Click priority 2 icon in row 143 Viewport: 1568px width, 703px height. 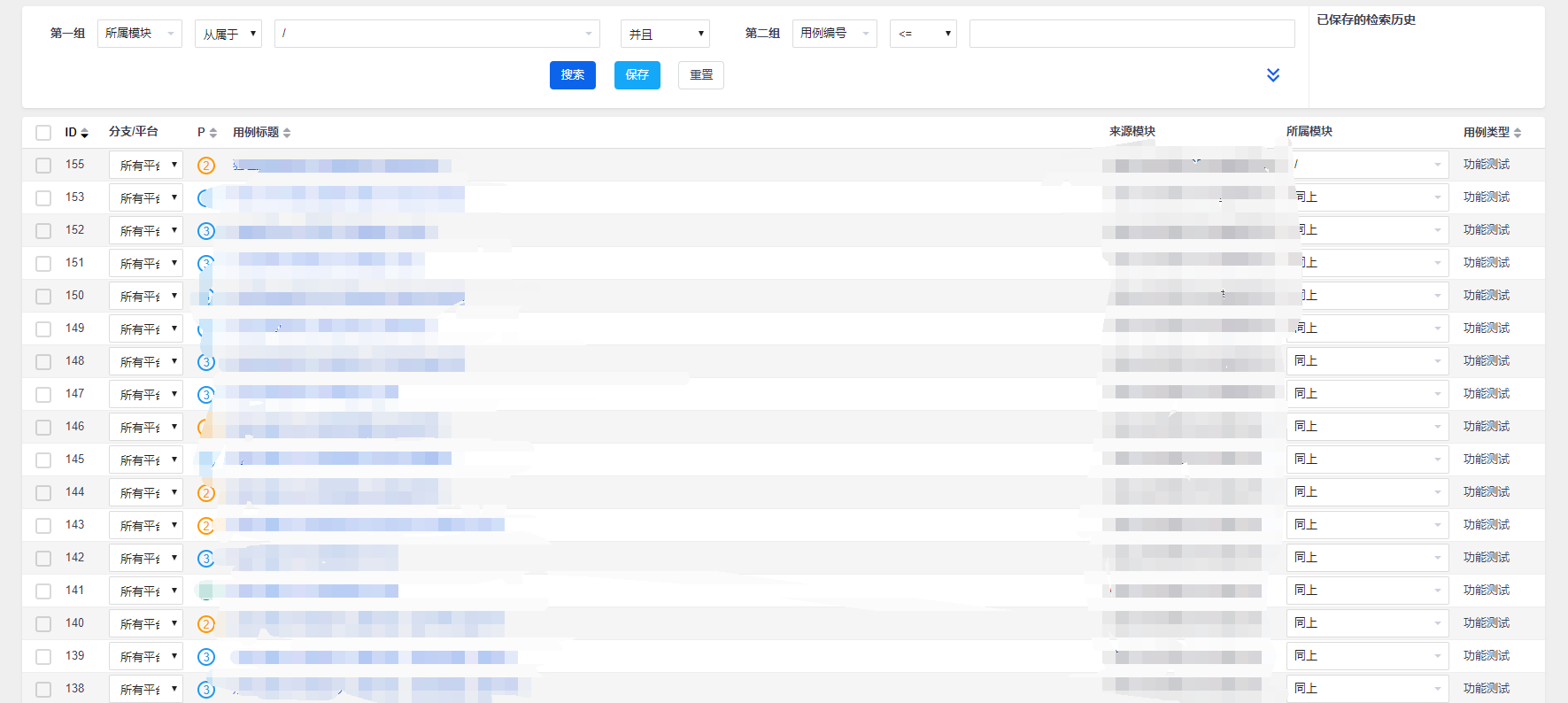(x=206, y=526)
